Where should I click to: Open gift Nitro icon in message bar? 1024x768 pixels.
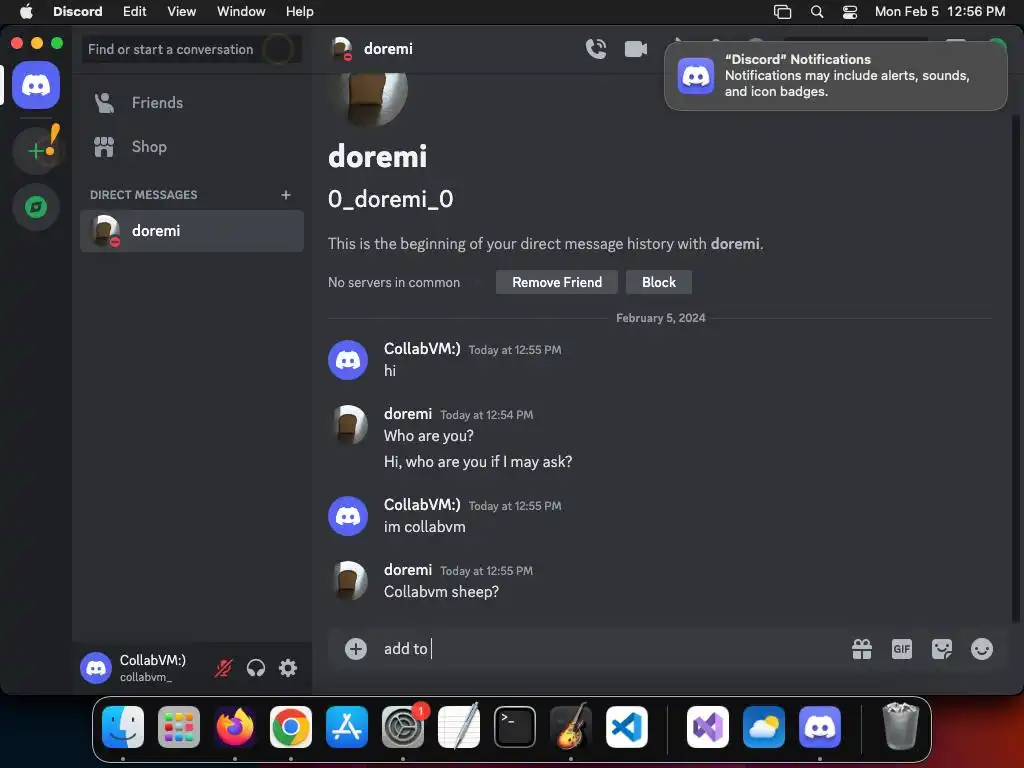click(x=861, y=649)
